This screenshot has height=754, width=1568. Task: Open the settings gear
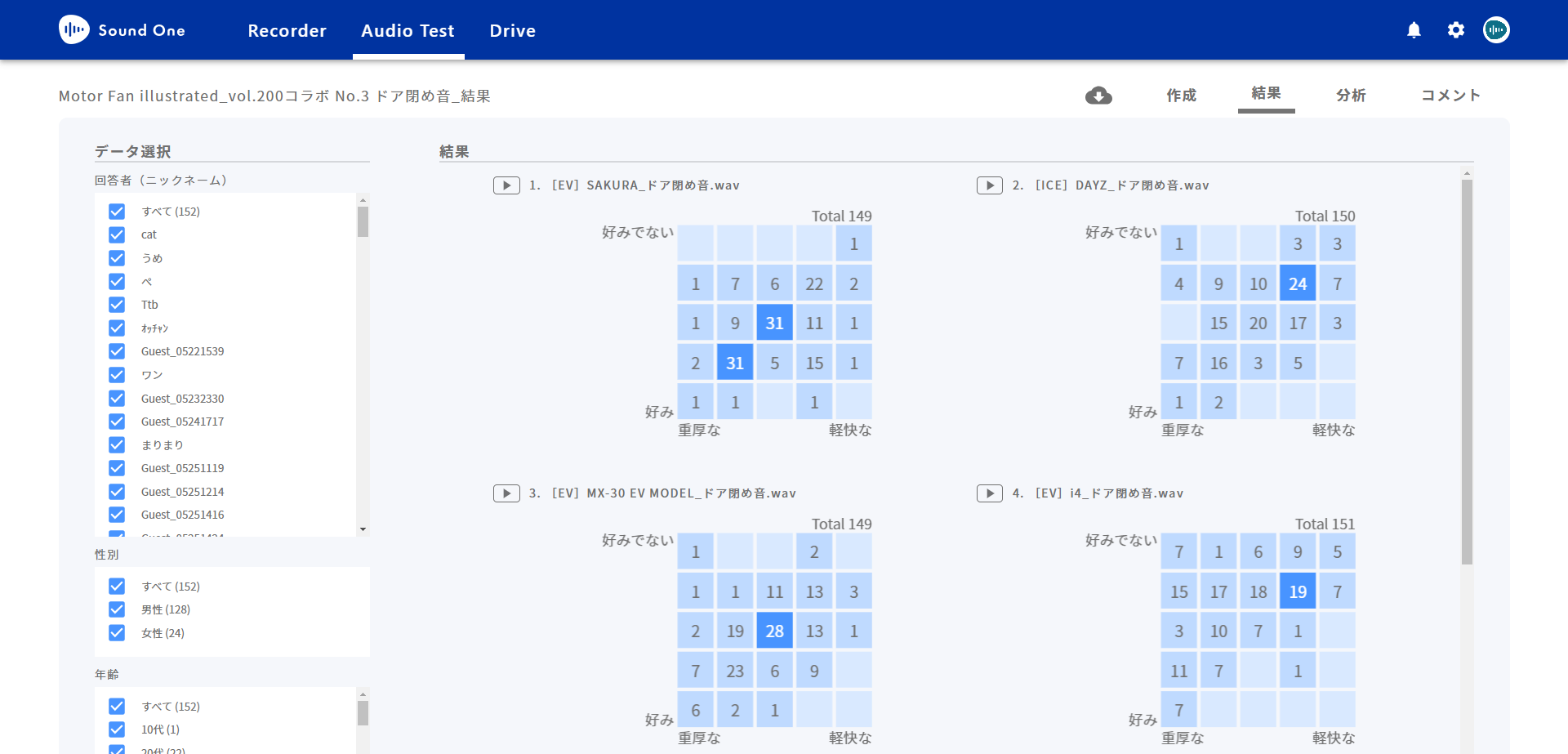[1455, 30]
